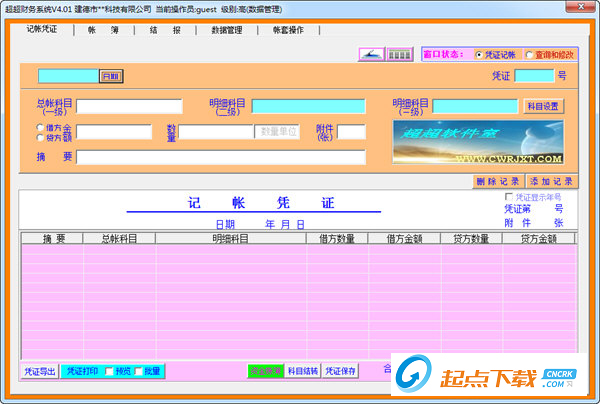600x404 pixels.
Task: Click the 明细科目 column header
Action: point(231,238)
